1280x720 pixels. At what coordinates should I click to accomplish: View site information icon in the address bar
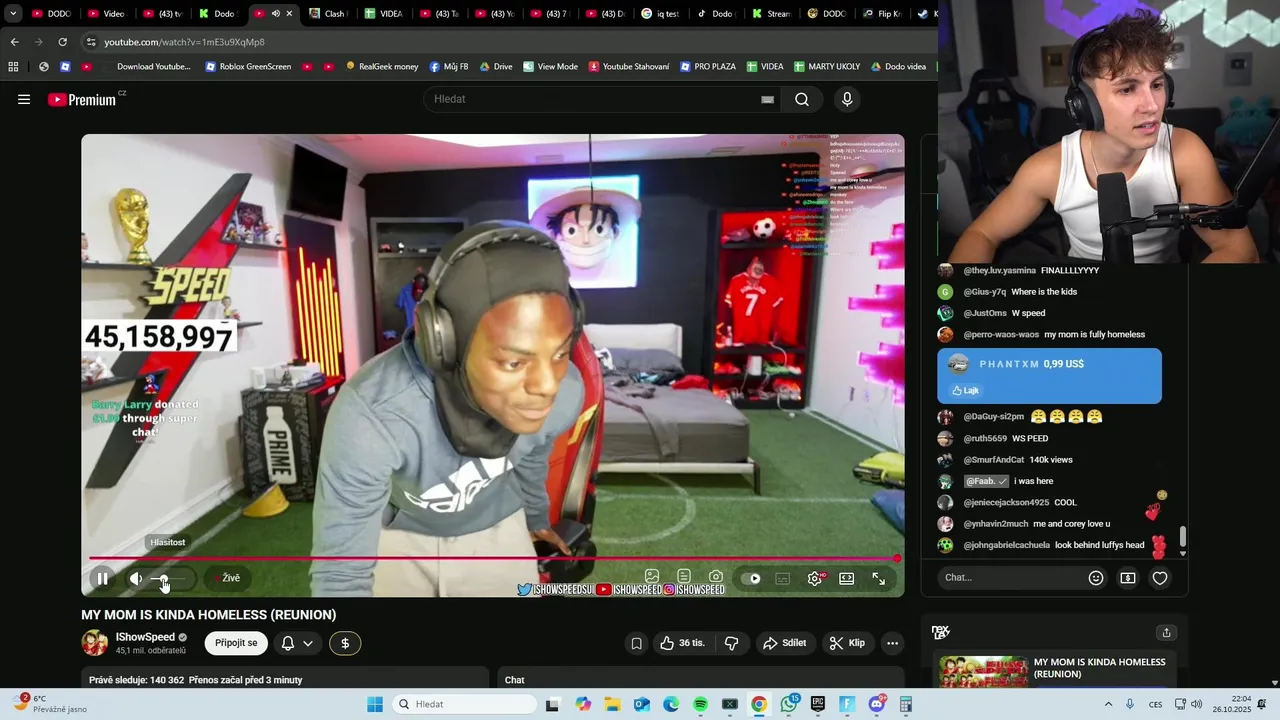pyautogui.click(x=91, y=42)
